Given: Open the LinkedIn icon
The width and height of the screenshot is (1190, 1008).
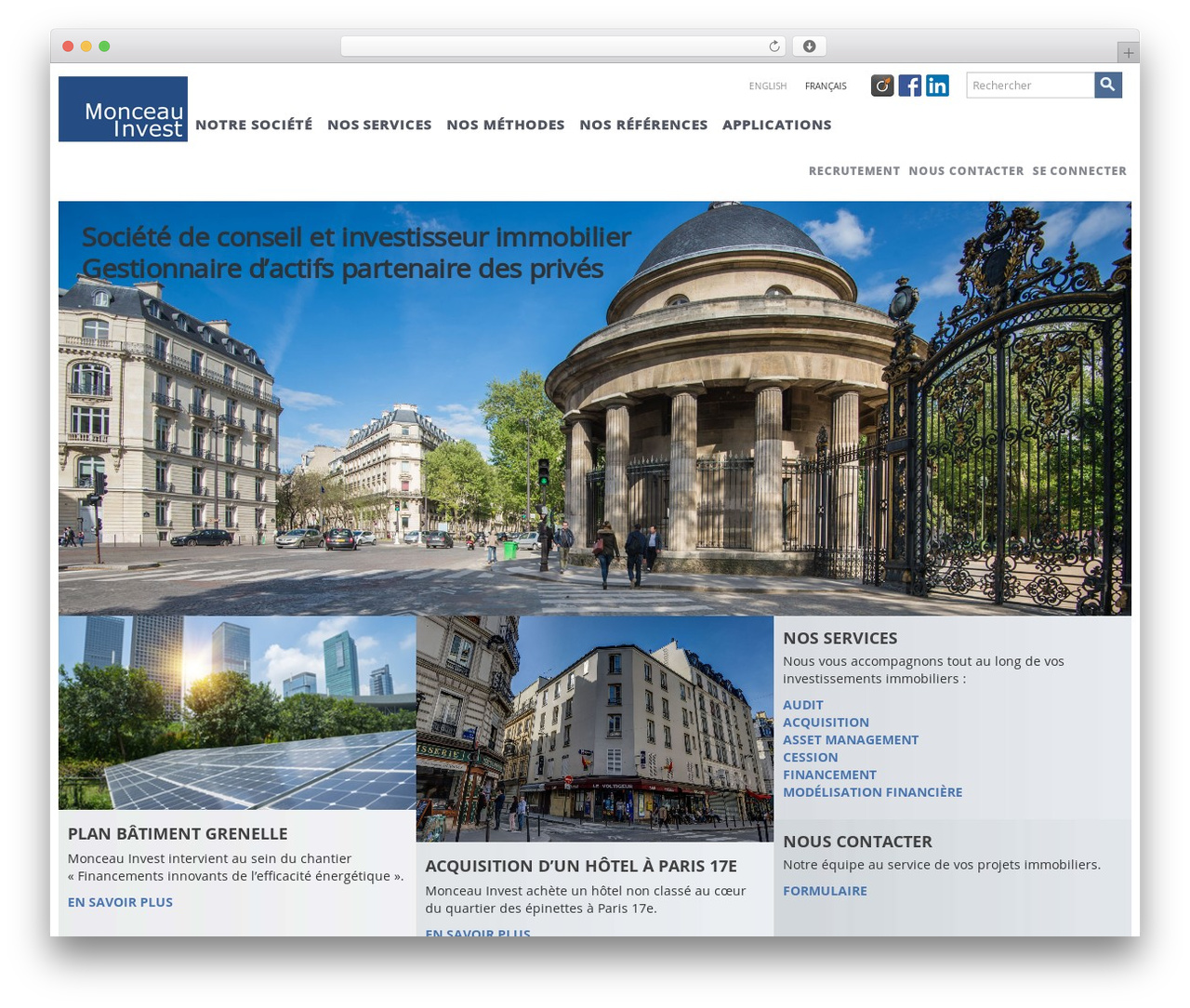Looking at the screenshot, I should (x=937, y=86).
